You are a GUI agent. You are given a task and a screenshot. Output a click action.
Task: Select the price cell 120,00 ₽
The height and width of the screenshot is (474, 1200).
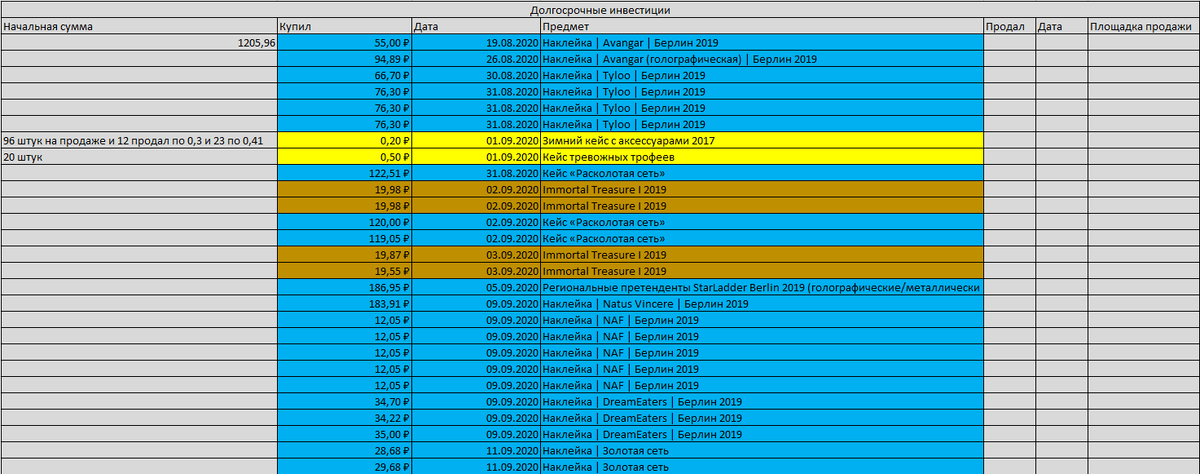(344, 221)
